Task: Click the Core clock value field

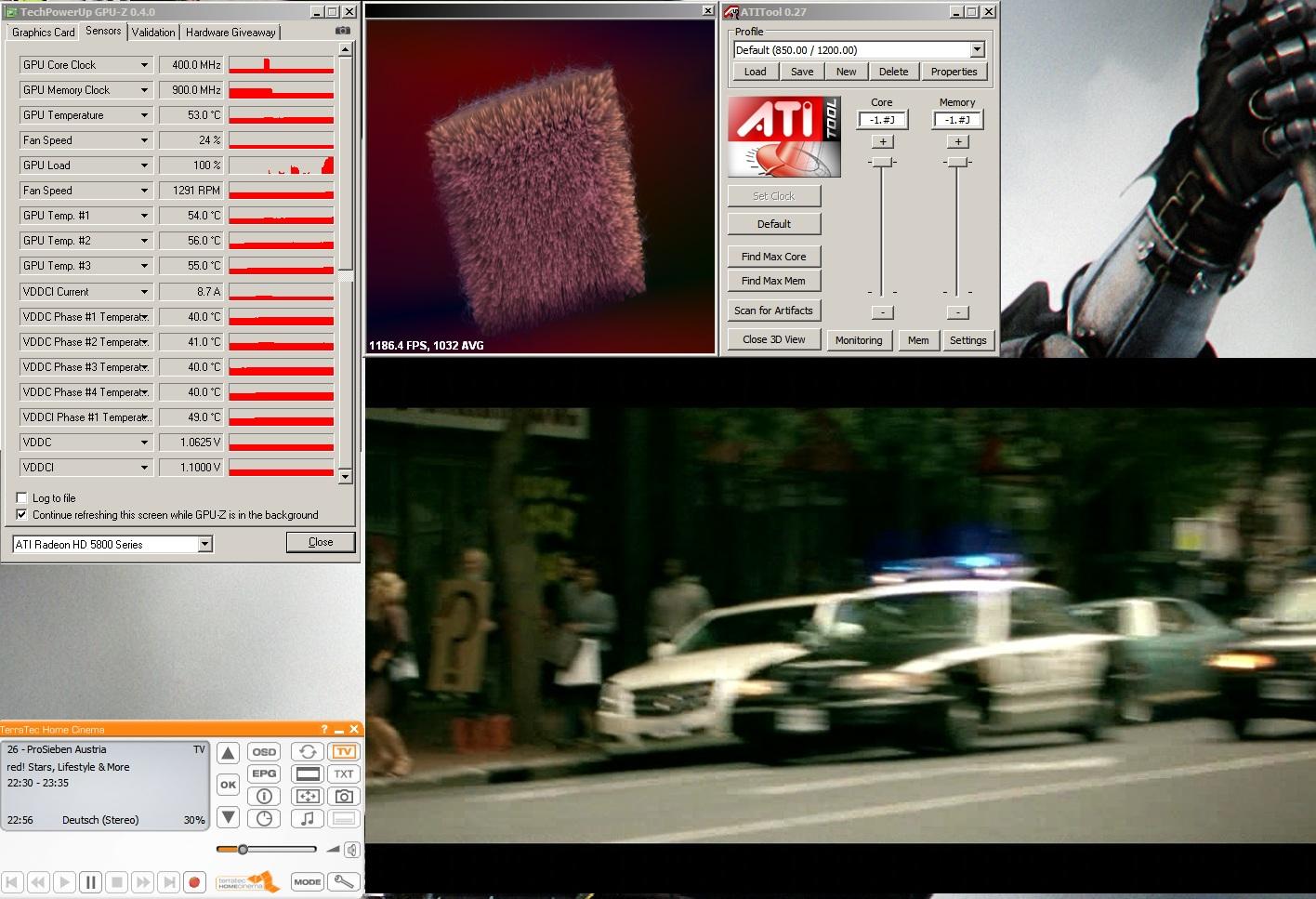Action: (882, 120)
